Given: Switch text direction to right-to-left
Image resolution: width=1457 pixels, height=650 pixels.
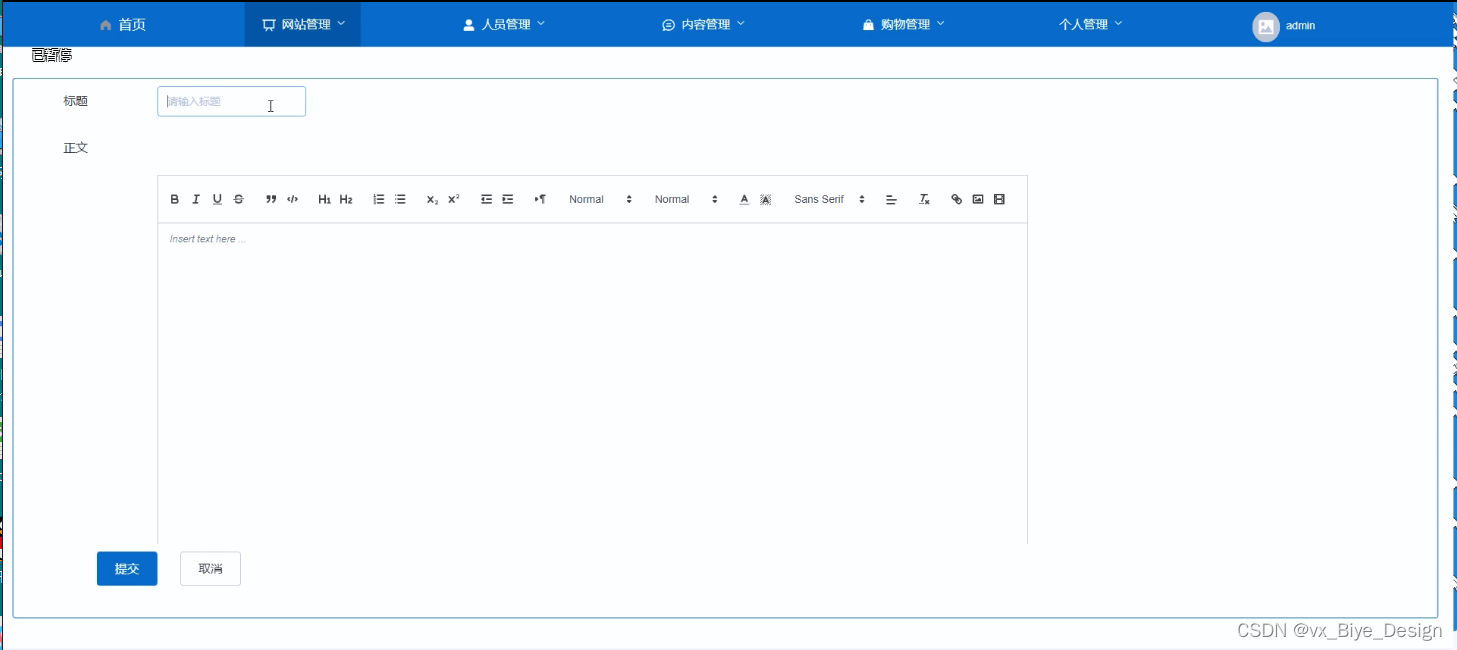Looking at the screenshot, I should point(540,199).
